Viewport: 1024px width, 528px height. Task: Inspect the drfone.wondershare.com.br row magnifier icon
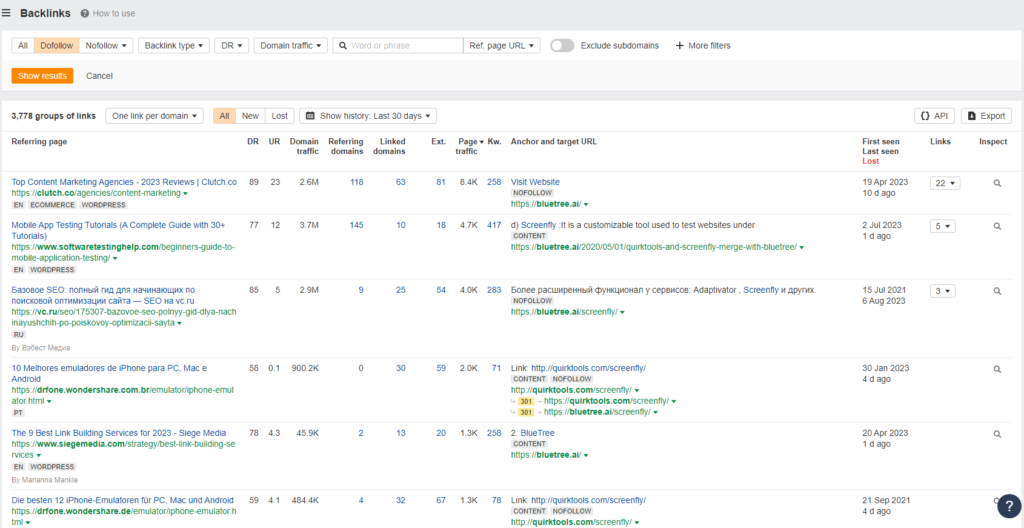(x=997, y=369)
